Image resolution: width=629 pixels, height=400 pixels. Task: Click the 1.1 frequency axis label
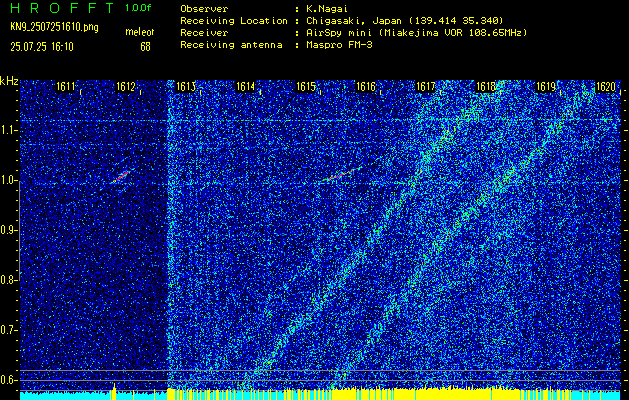click(7, 130)
